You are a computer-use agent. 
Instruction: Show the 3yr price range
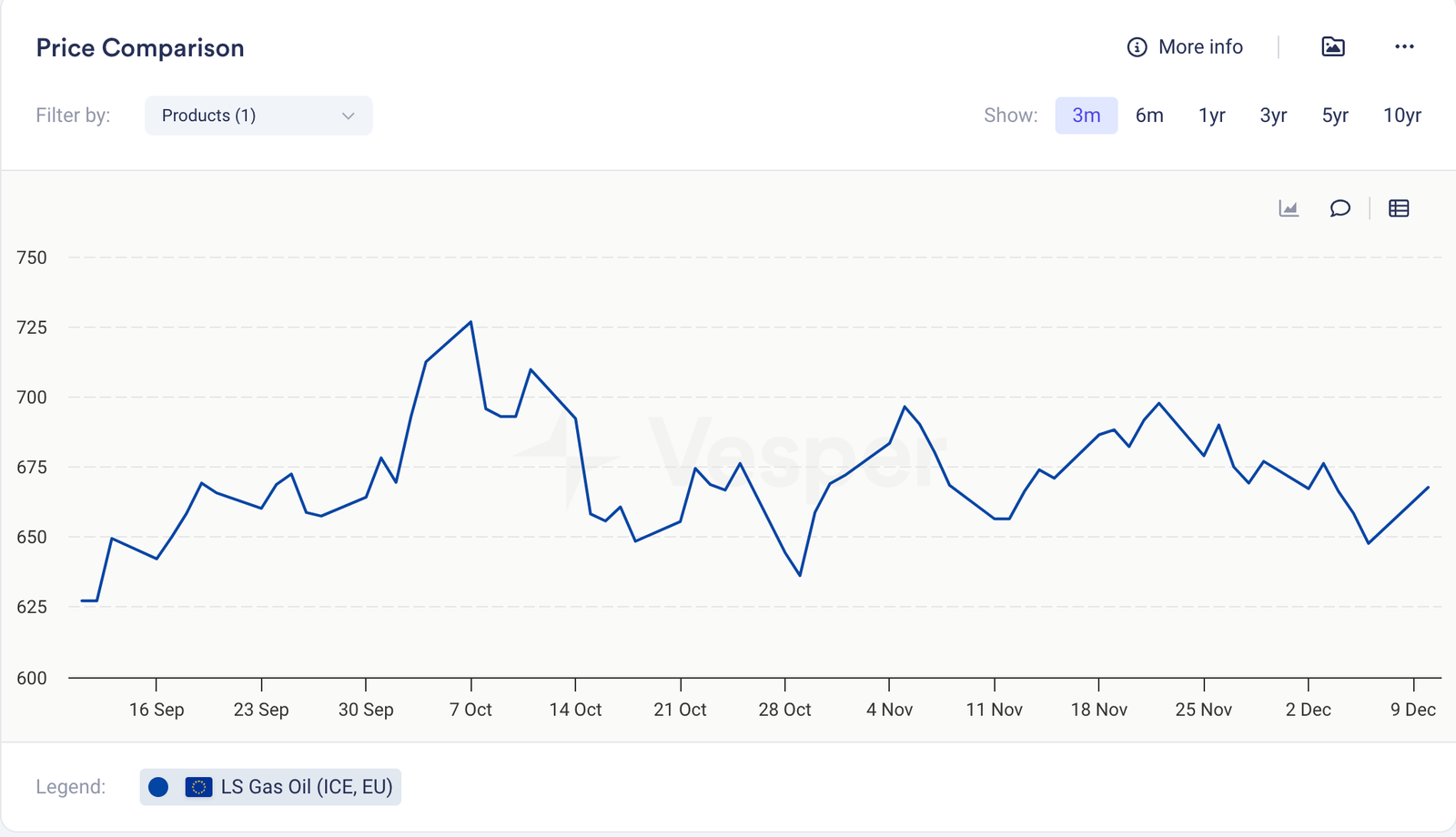click(1273, 116)
